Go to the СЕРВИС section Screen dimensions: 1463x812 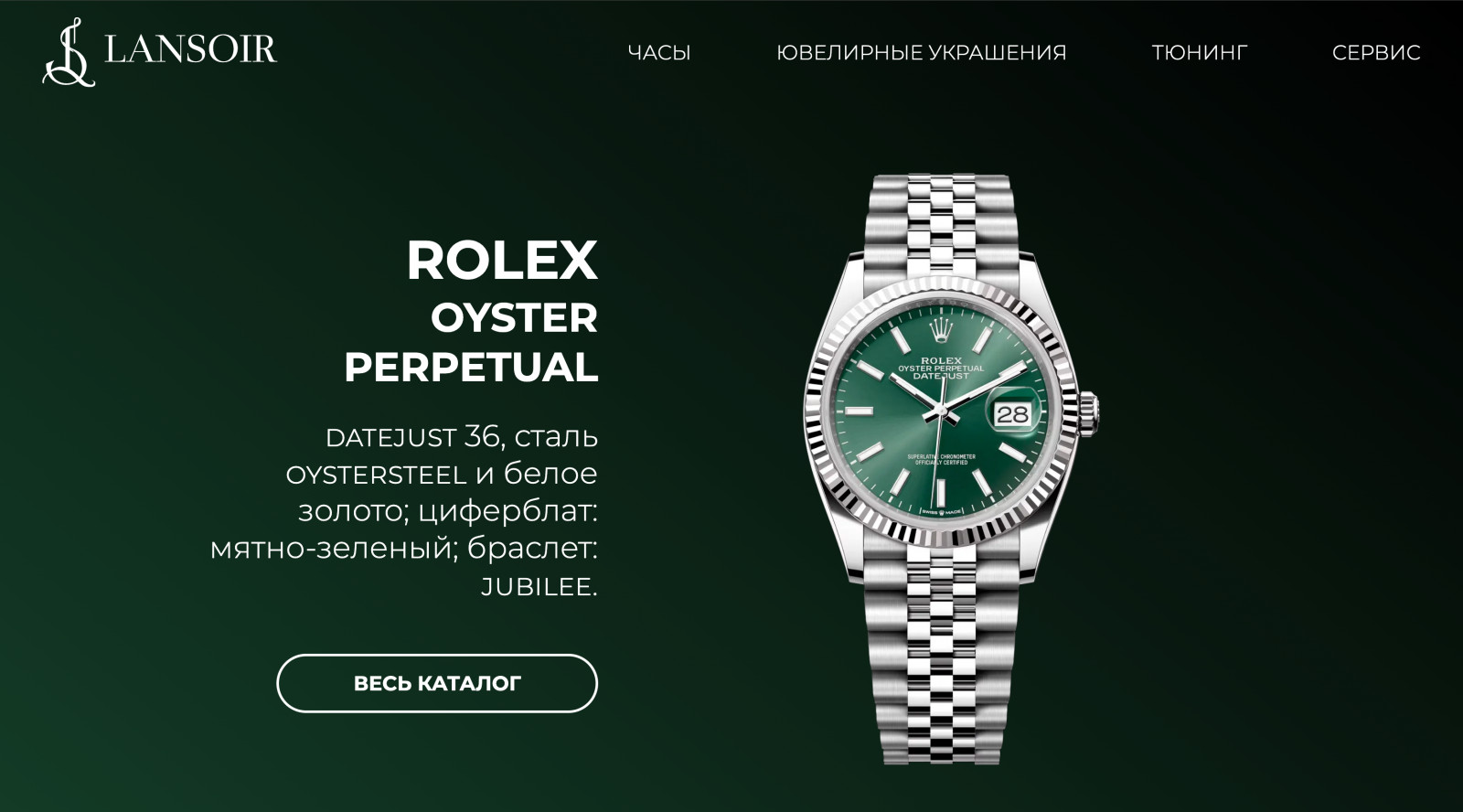[1376, 53]
